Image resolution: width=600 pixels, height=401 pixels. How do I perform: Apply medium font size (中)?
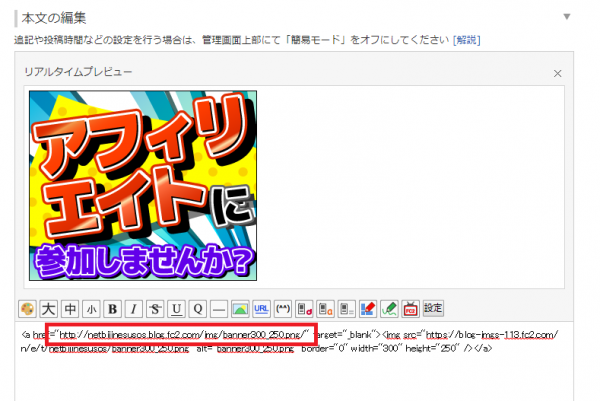70,307
